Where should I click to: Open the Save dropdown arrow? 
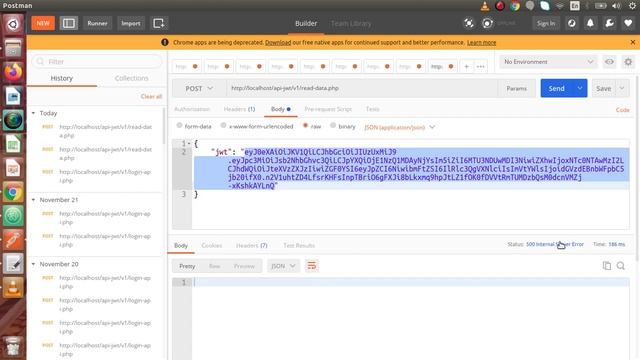point(622,88)
